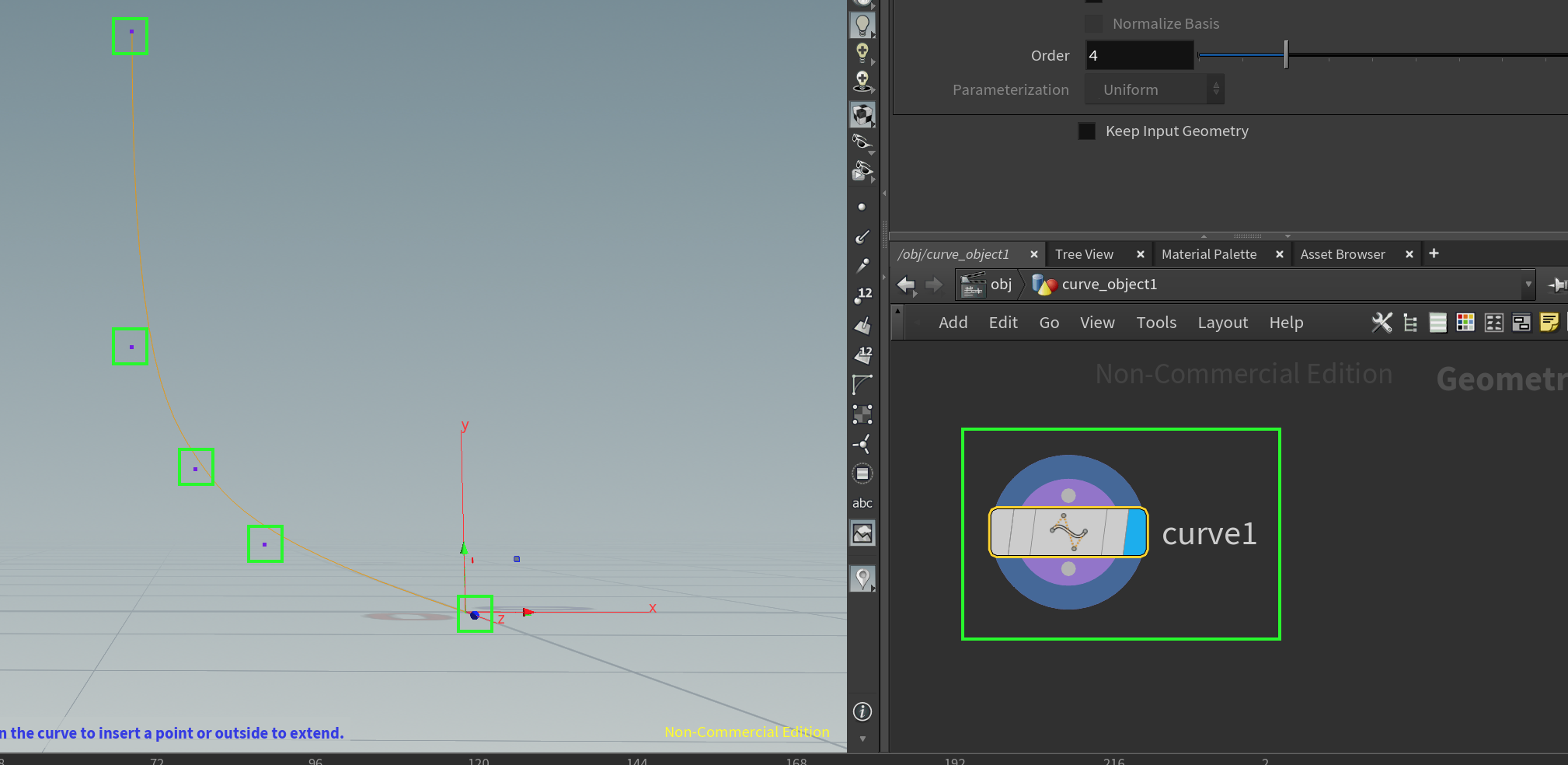Switch to the Tree View tab
This screenshot has height=765, width=1568.
click(x=1085, y=254)
